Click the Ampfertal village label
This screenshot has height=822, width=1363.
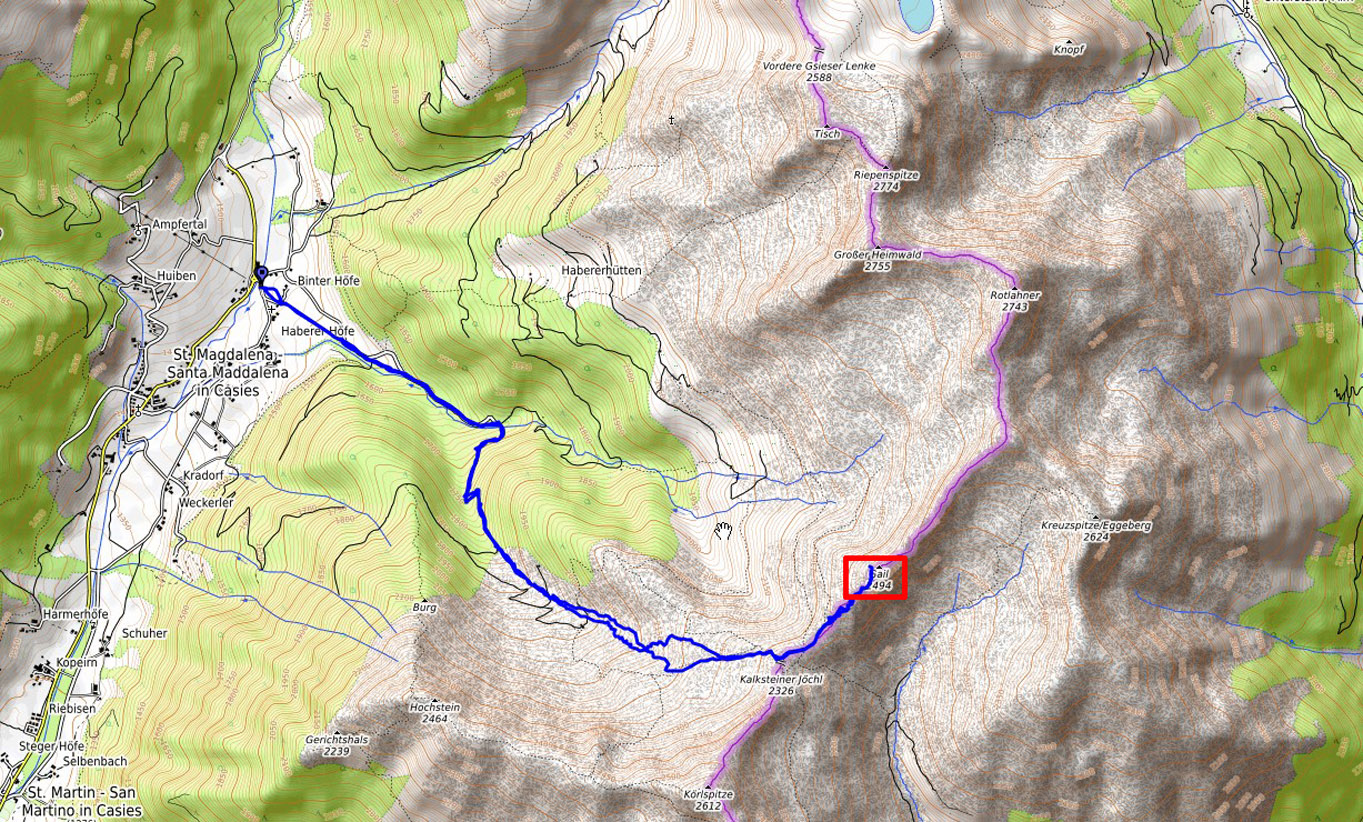click(179, 225)
